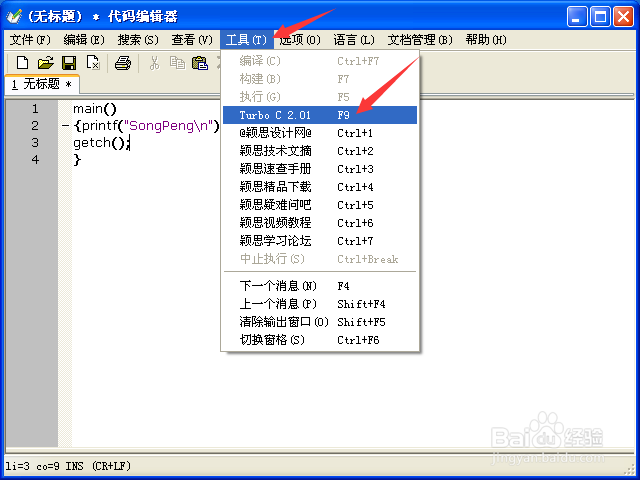Click the li=3 co=9 status text
Image resolution: width=640 pixels, height=480 pixels.
33,466
